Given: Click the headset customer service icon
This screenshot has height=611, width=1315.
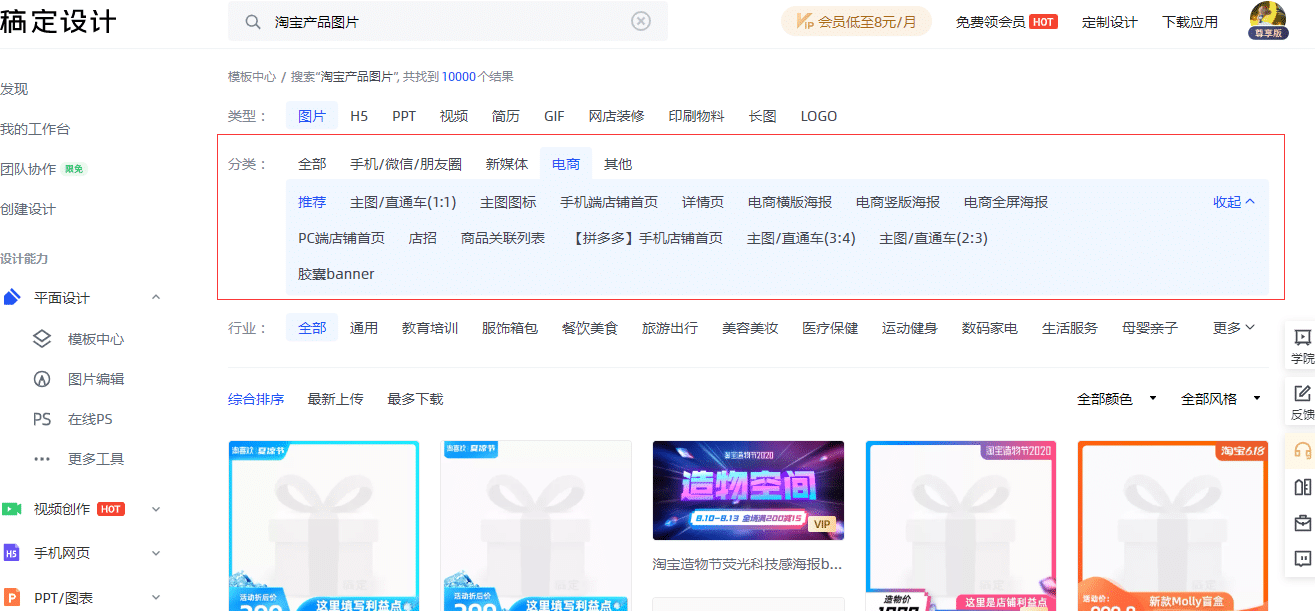Looking at the screenshot, I should click(x=1302, y=450).
